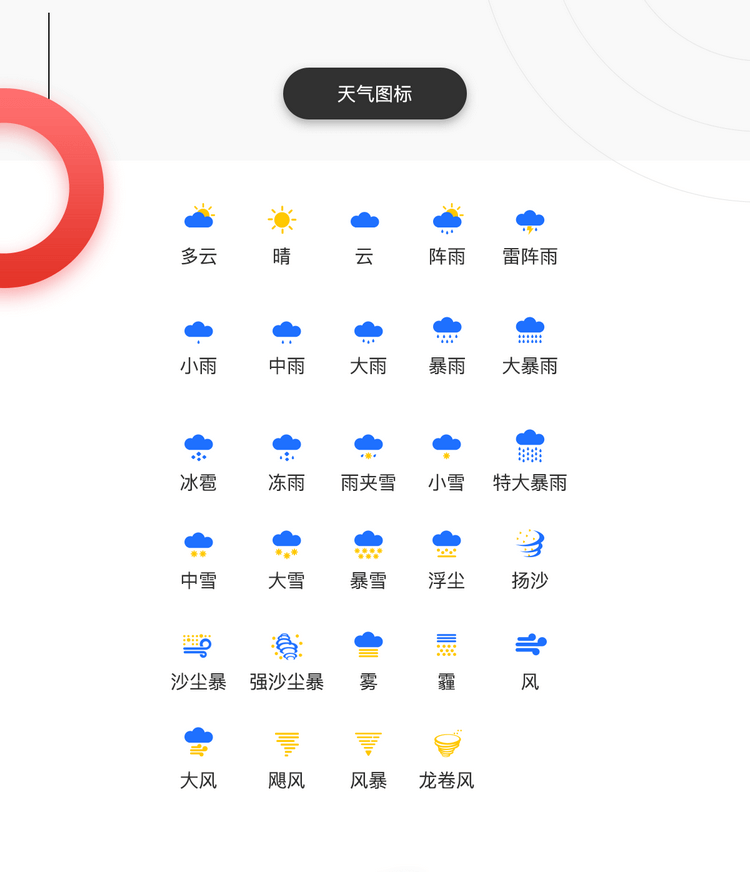Select the 中雨 moderate rain icon
750x872 pixels.
pos(286,332)
